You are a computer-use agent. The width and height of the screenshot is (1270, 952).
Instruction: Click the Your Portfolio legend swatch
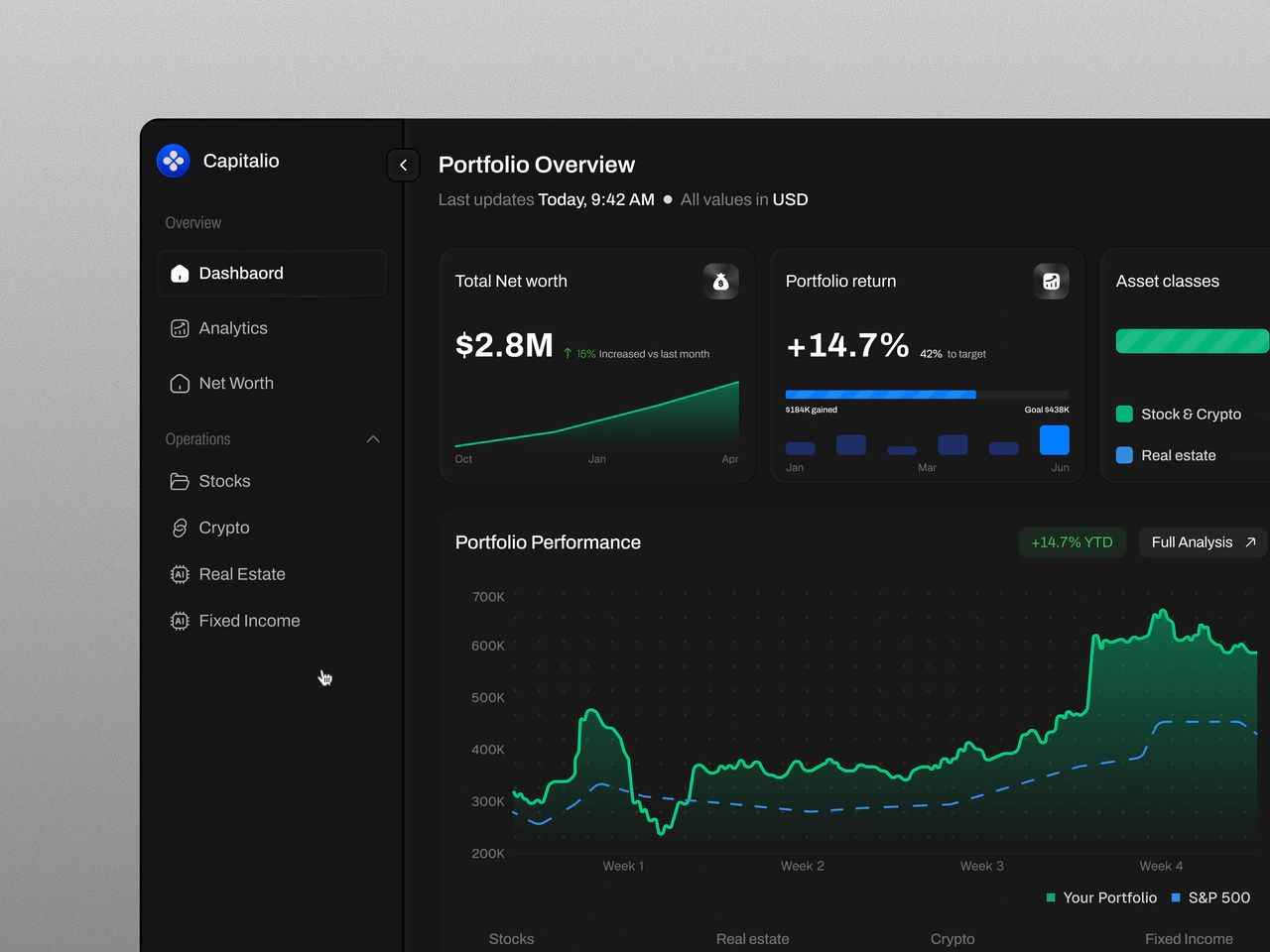click(x=1051, y=897)
